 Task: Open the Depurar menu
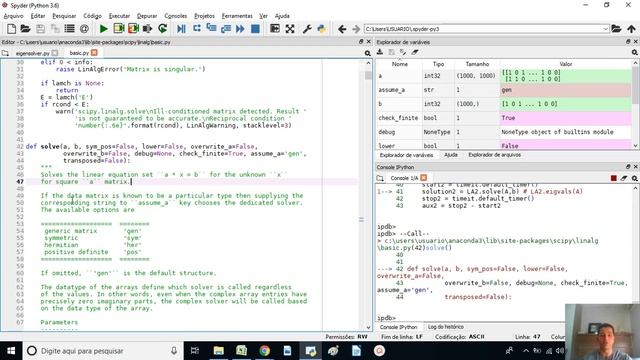coord(147,16)
